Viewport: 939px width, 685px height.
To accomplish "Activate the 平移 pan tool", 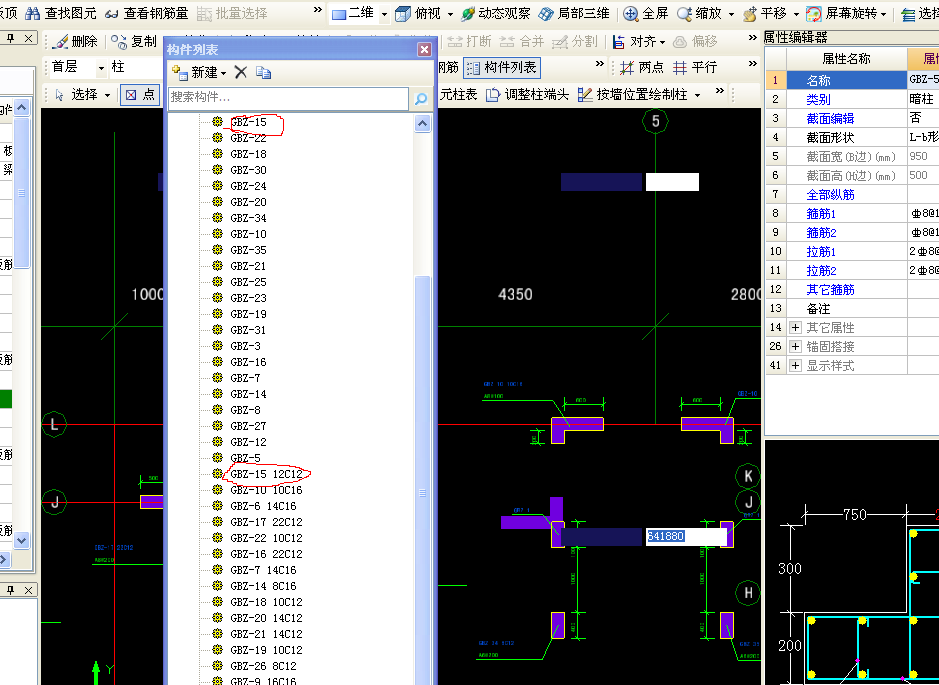I will (x=765, y=13).
